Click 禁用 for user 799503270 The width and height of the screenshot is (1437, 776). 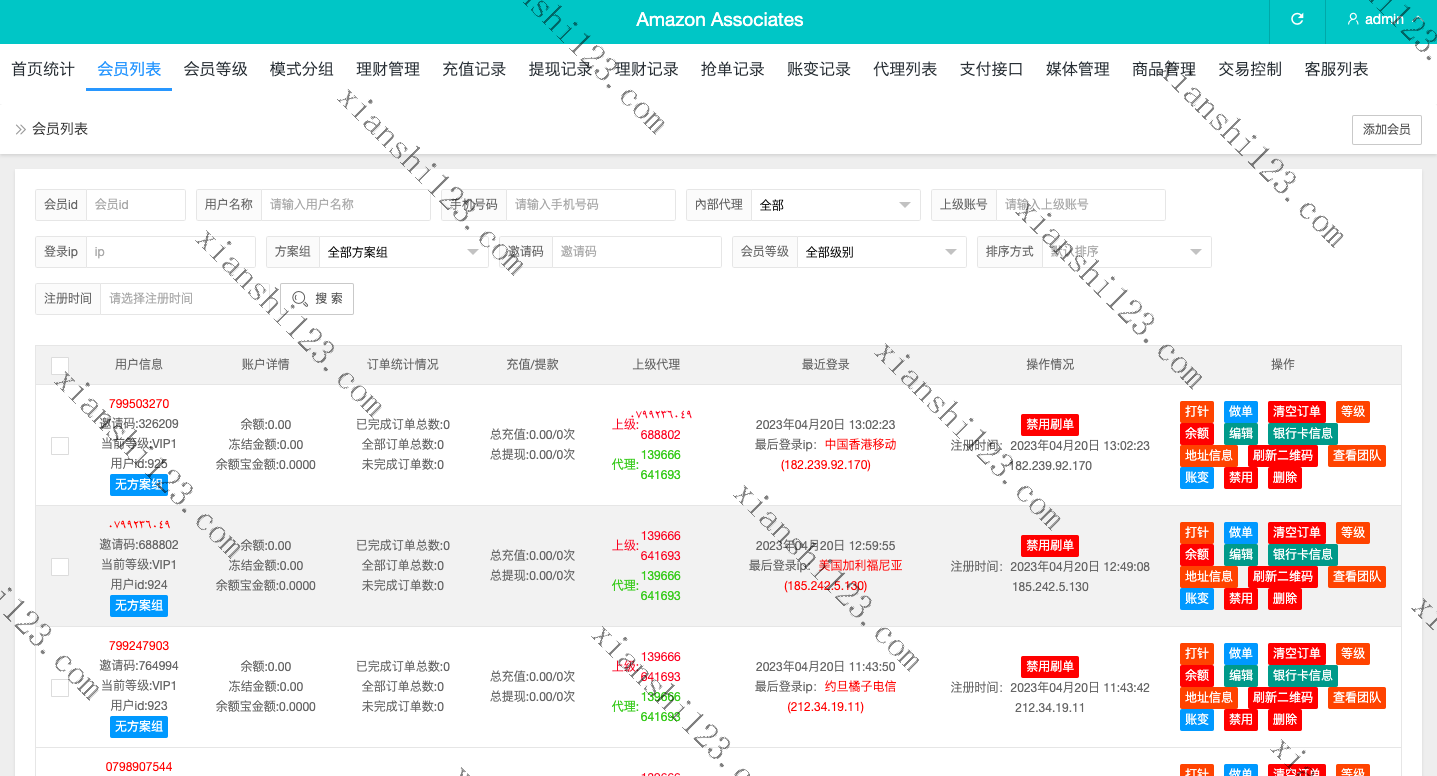pyautogui.click(x=1241, y=478)
